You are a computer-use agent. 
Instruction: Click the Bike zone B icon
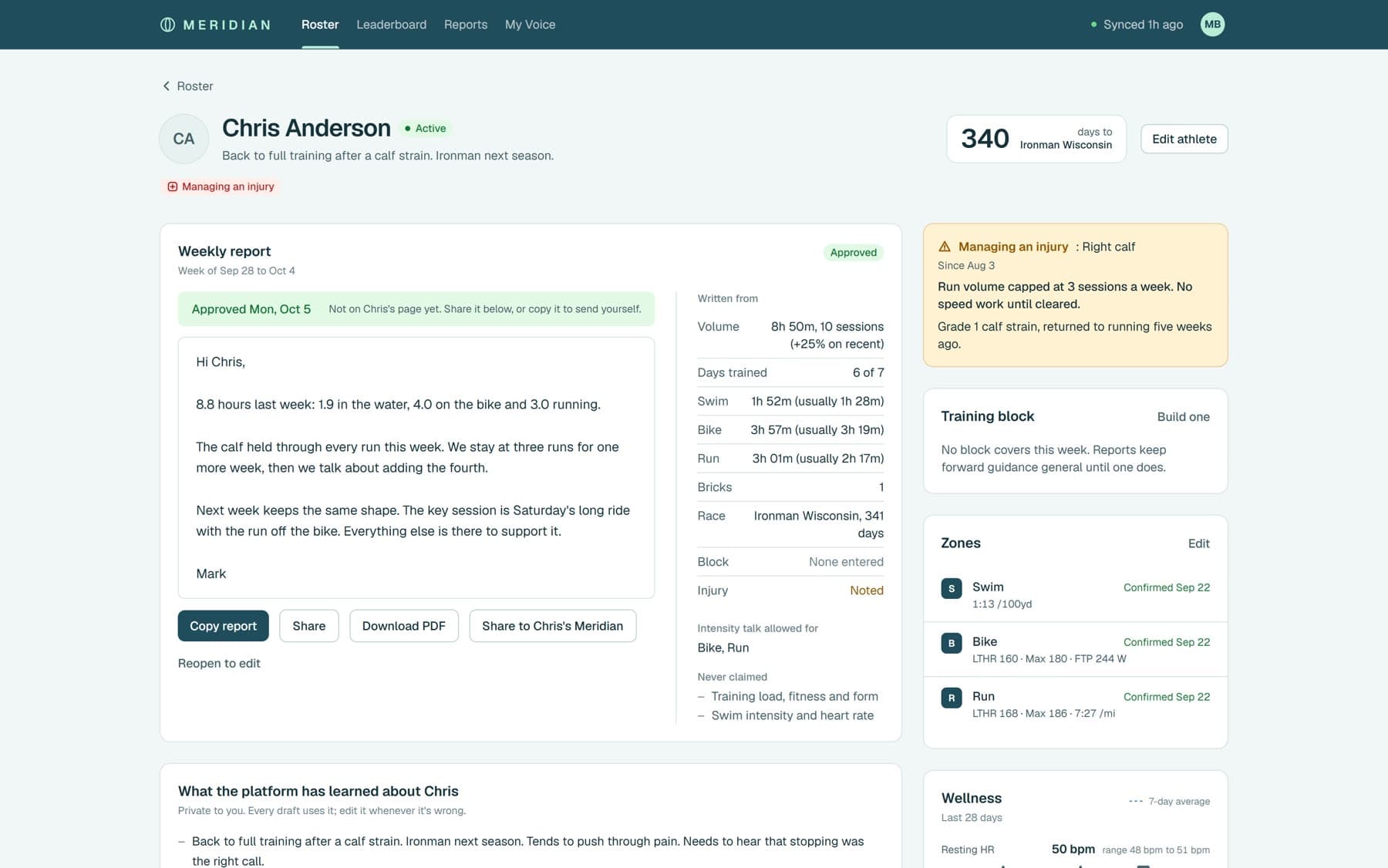pos(952,643)
